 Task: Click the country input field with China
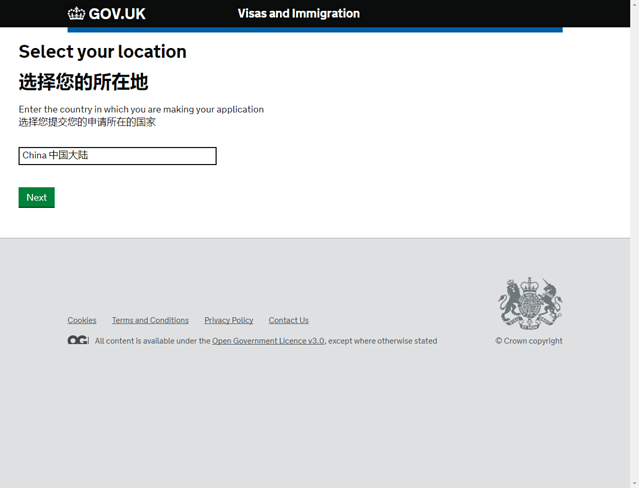click(x=117, y=156)
